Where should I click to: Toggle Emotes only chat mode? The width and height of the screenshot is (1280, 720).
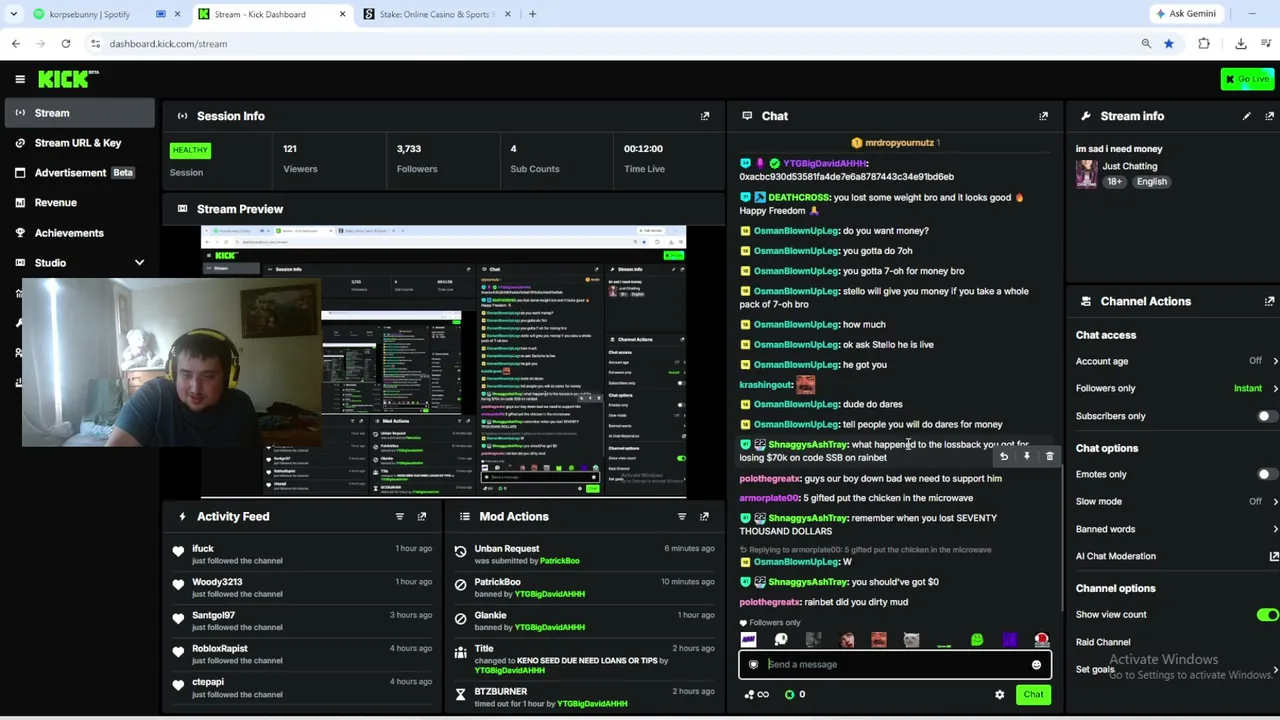1266,474
